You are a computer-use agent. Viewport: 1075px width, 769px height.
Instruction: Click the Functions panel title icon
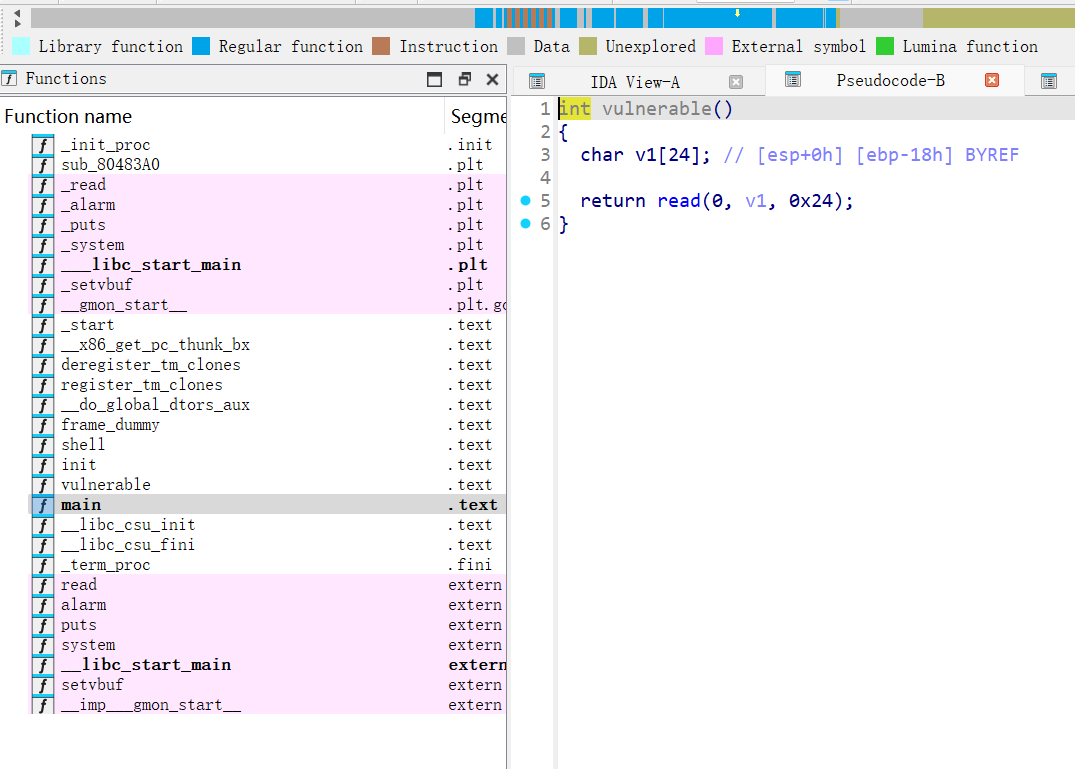pyautogui.click(x=10, y=79)
